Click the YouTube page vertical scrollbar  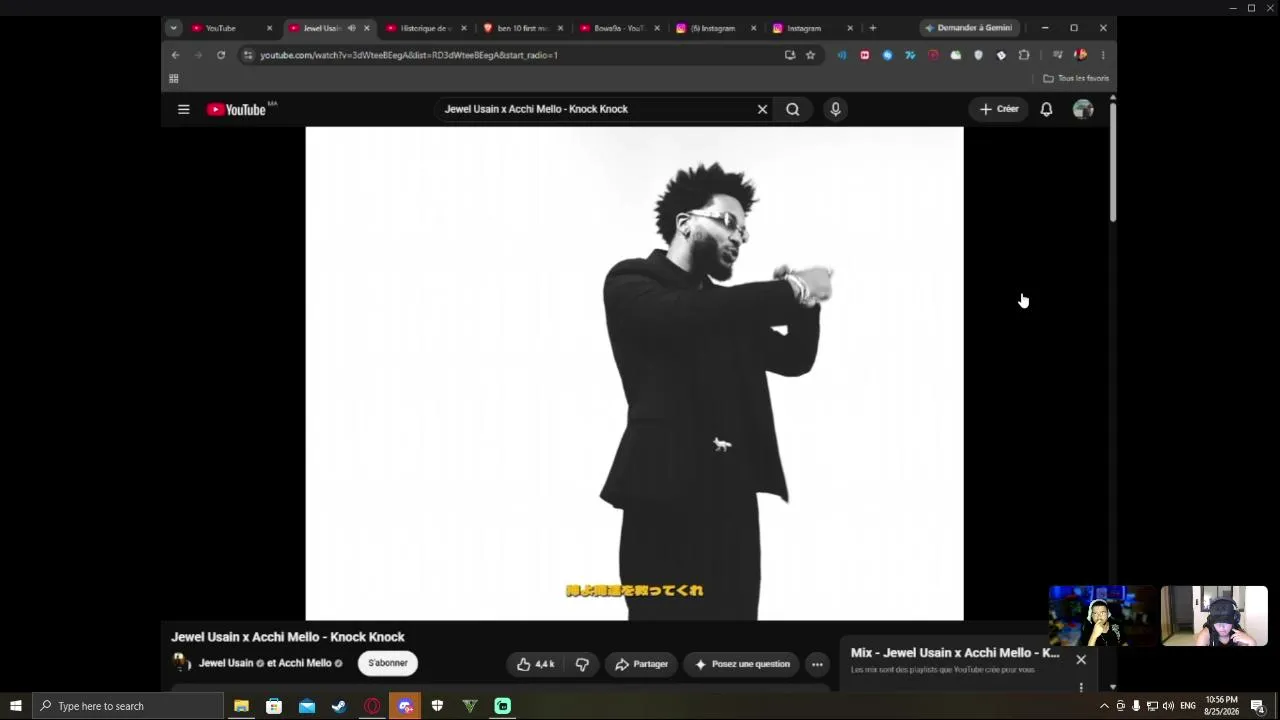(1112, 160)
